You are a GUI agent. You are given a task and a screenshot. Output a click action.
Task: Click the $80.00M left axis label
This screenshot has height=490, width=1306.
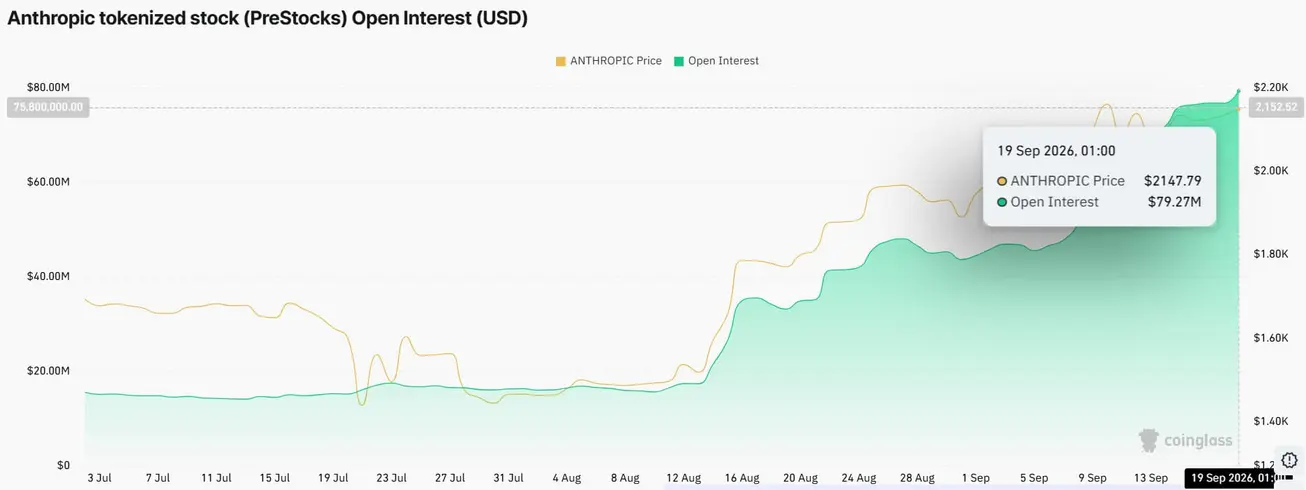pyautogui.click(x=49, y=88)
